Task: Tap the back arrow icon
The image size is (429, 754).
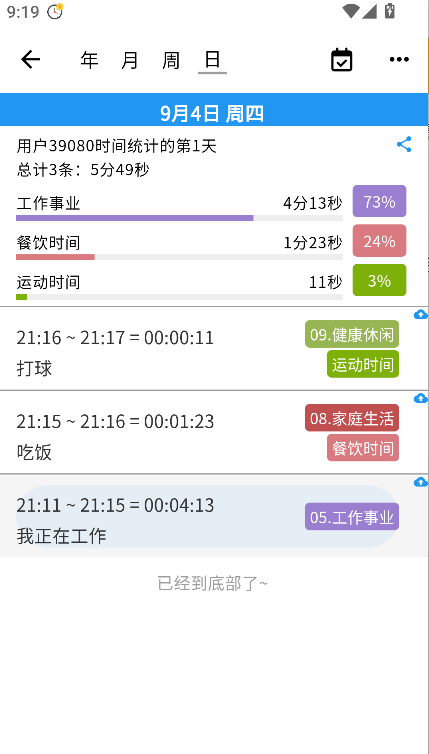Action: point(30,60)
